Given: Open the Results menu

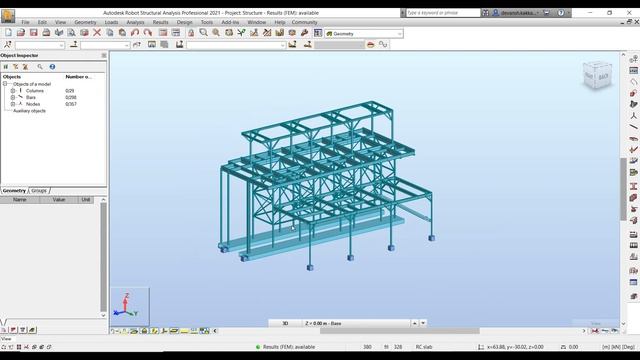Looking at the screenshot, I should (160, 22).
